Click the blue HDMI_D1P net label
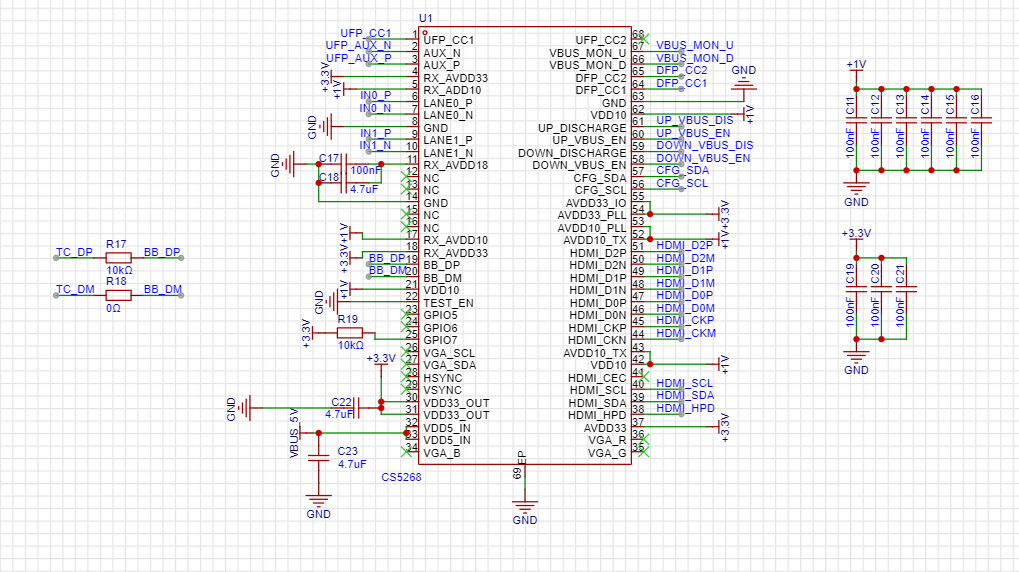 [x=684, y=270]
